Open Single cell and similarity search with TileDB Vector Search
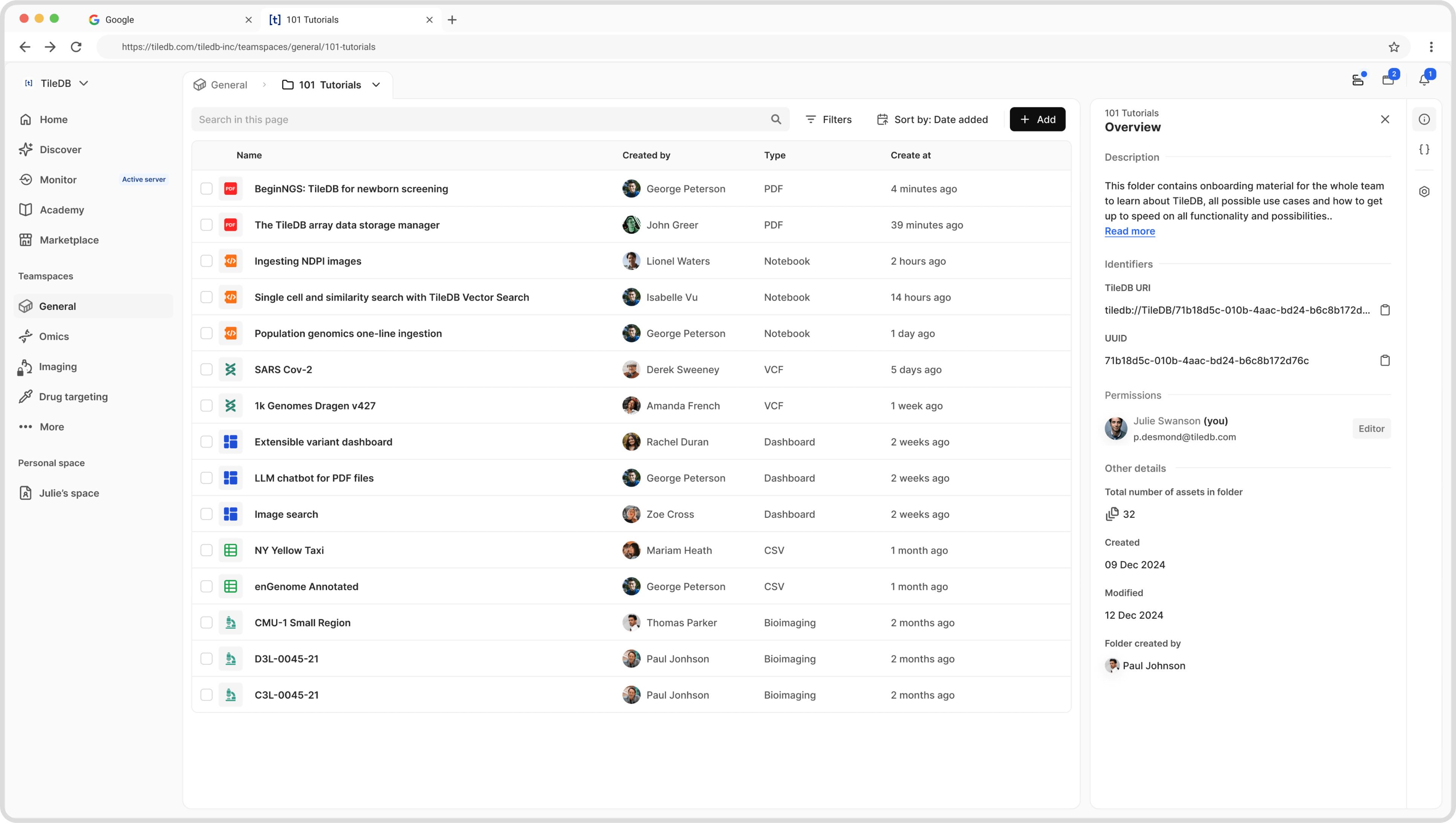 391,297
